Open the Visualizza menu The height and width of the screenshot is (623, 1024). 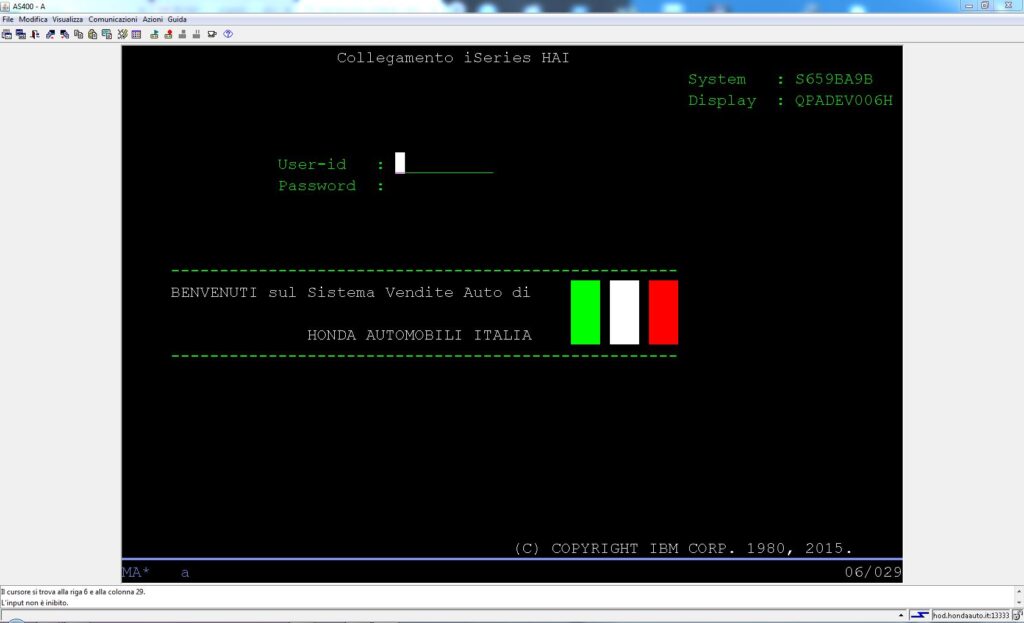click(x=68, y=20)
